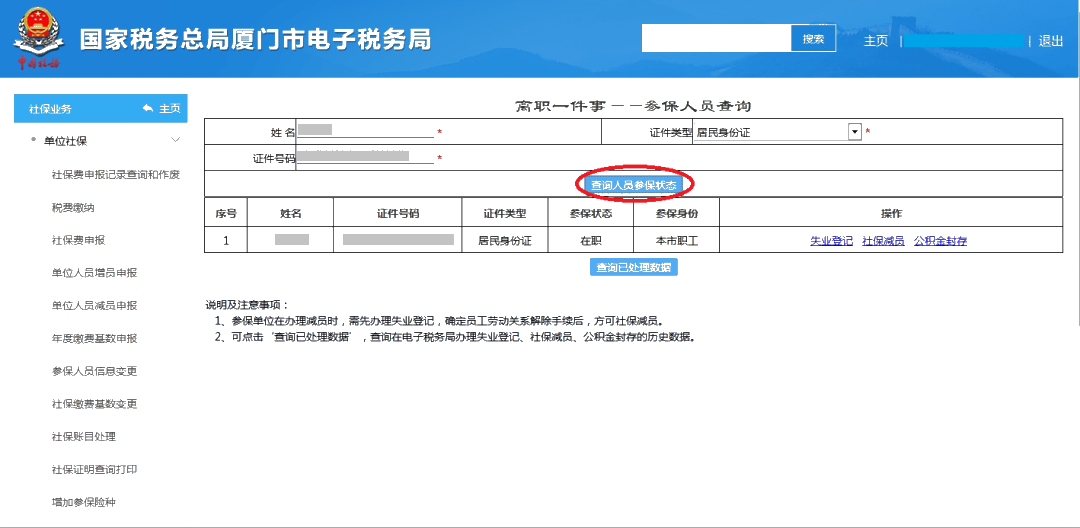This screenshot has width=1080, height=528.
Task: Click 查询人员参保状态 button
Action: [x=634, y=184]
